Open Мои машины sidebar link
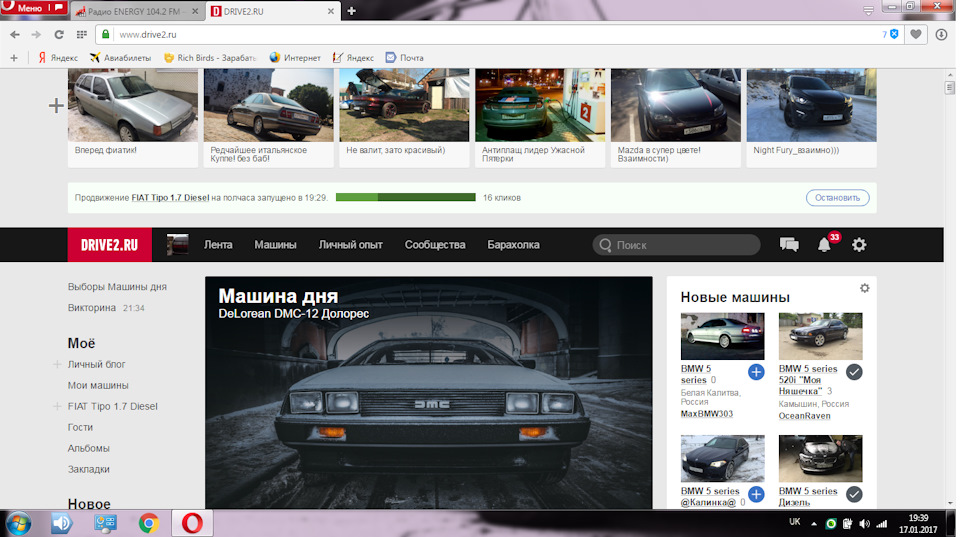 pyautogui.click(x=98, y=385)
